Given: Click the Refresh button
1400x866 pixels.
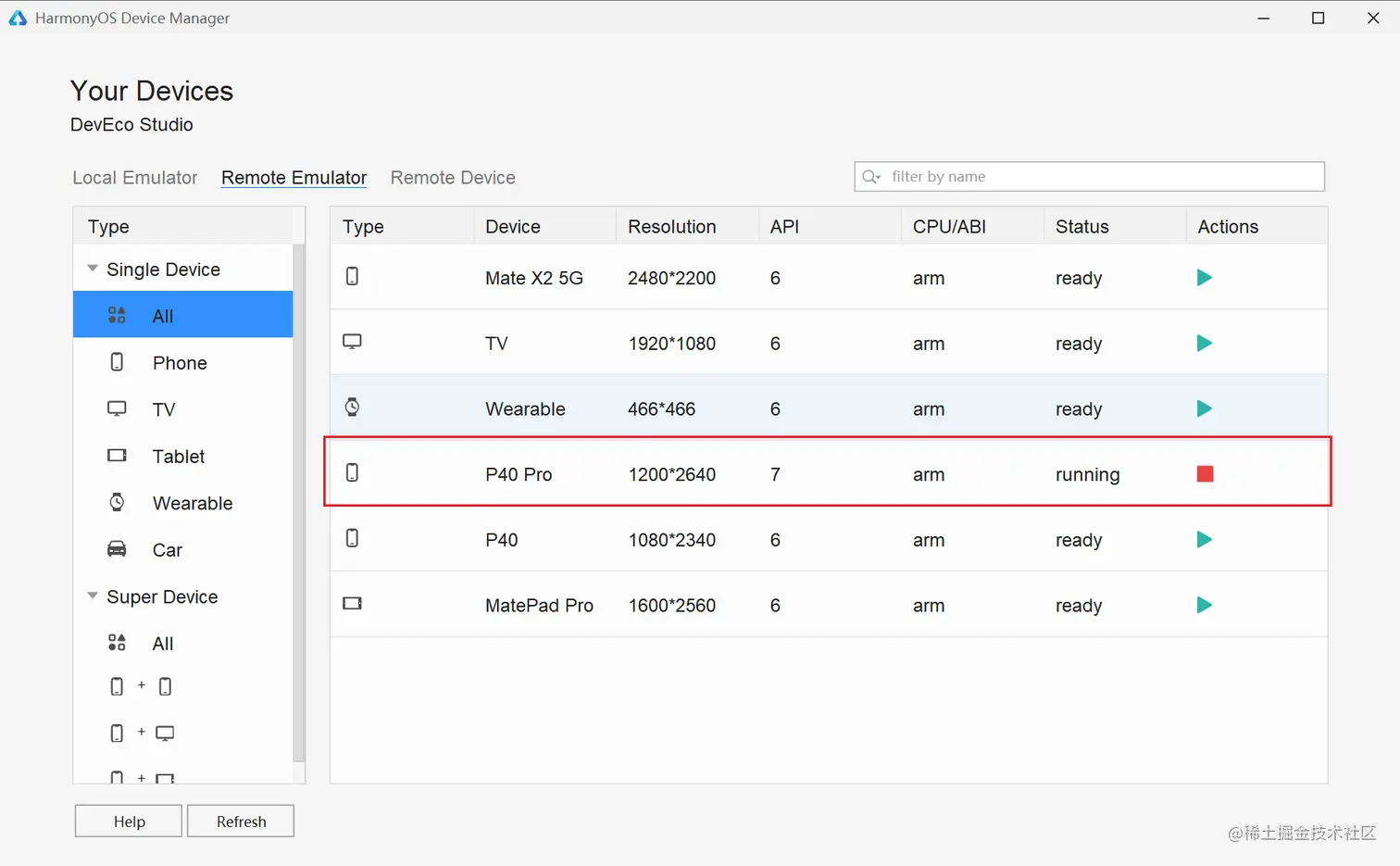Looking at the screenshot, I should click(241, 822).
